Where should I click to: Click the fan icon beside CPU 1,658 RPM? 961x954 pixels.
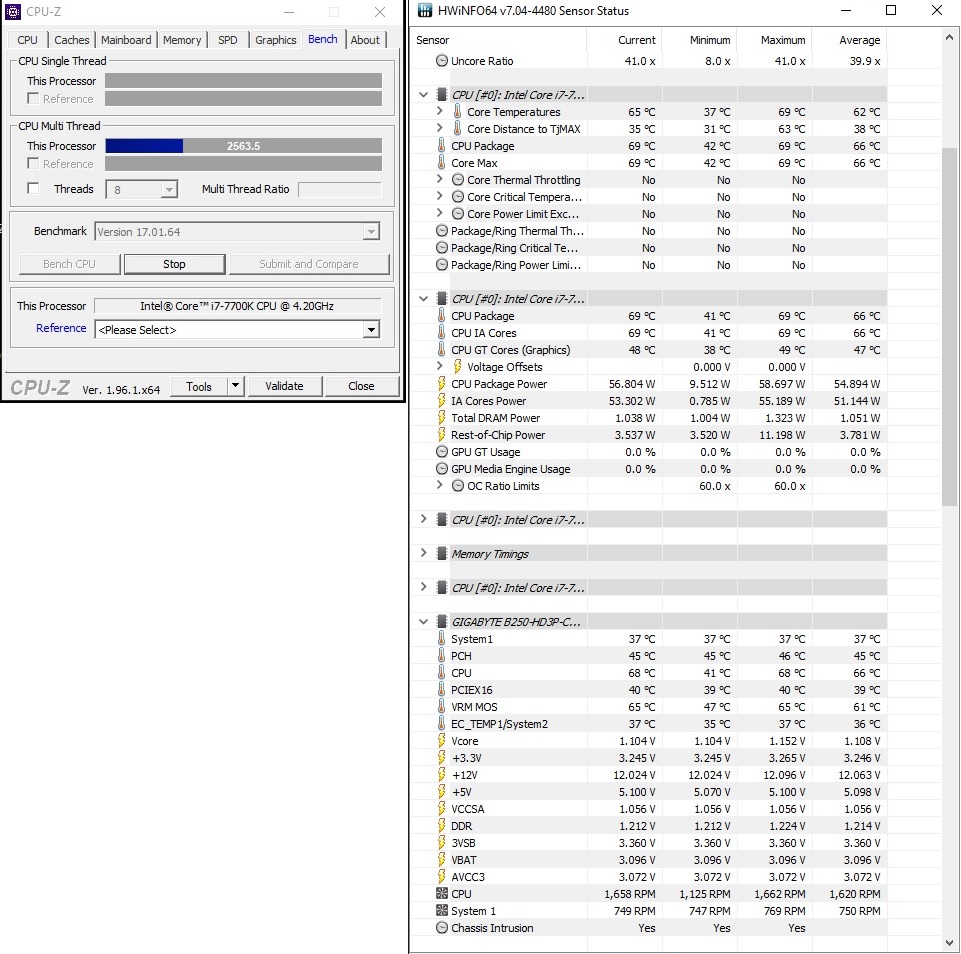(441, 893)
